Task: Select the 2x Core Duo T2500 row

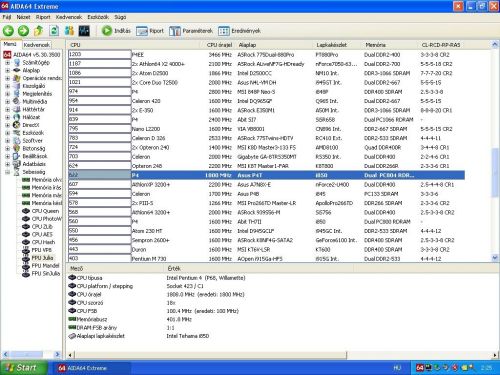Action: click(x=266, y=82)
